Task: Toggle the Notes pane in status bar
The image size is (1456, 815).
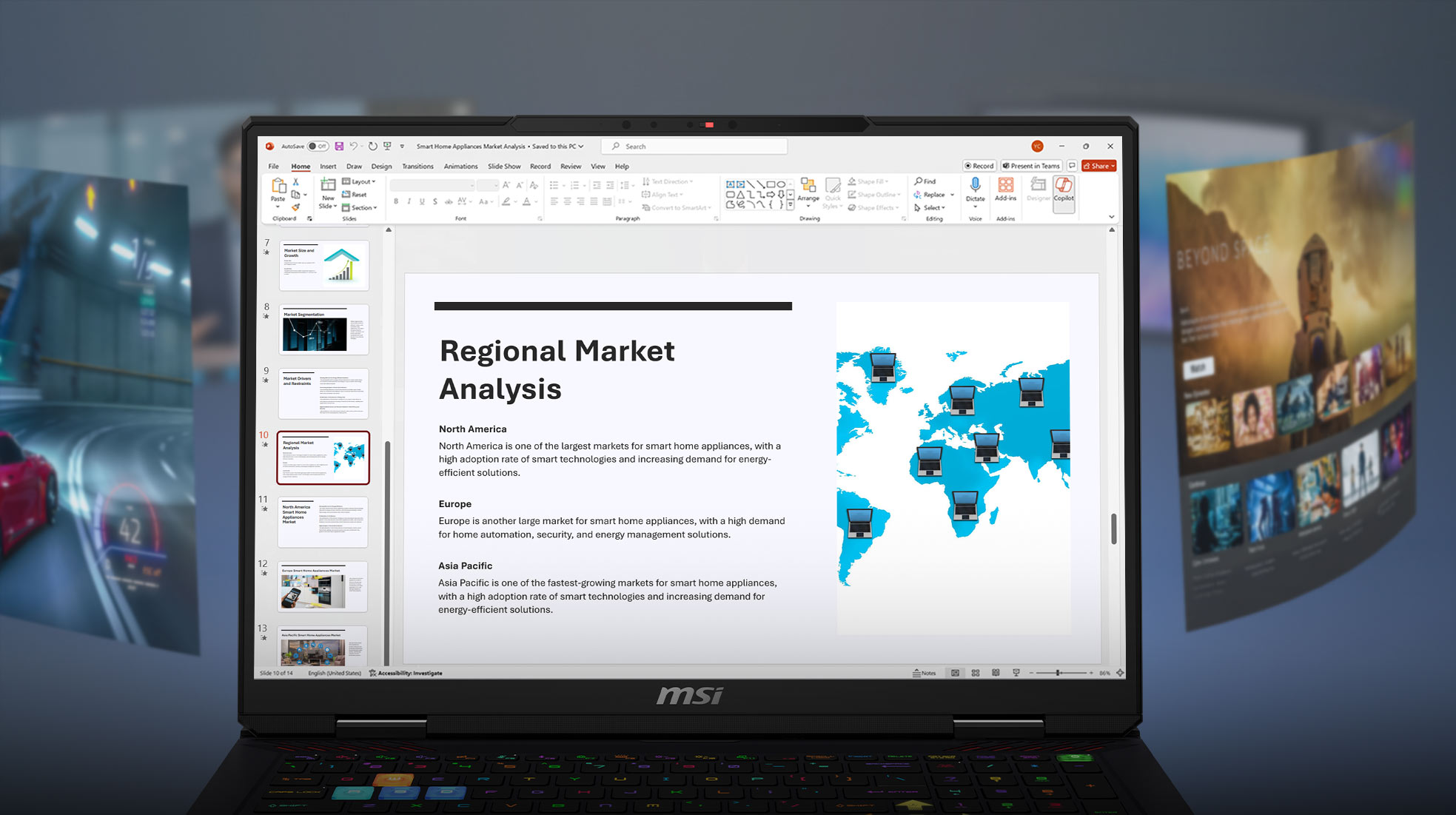Action: tap(925, 673)
